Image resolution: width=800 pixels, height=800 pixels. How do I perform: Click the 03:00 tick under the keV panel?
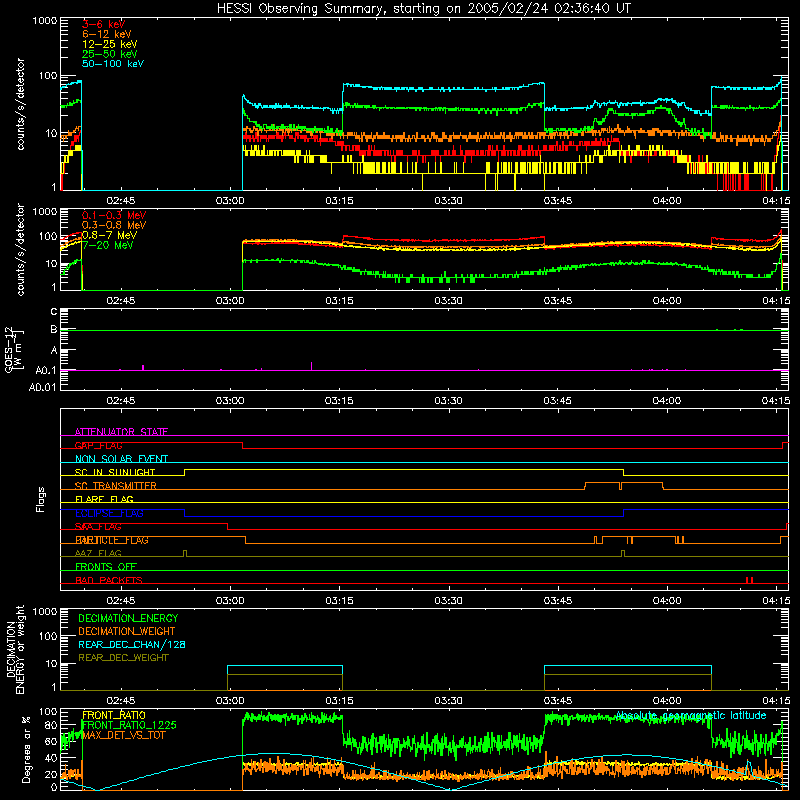pos(230,201)
